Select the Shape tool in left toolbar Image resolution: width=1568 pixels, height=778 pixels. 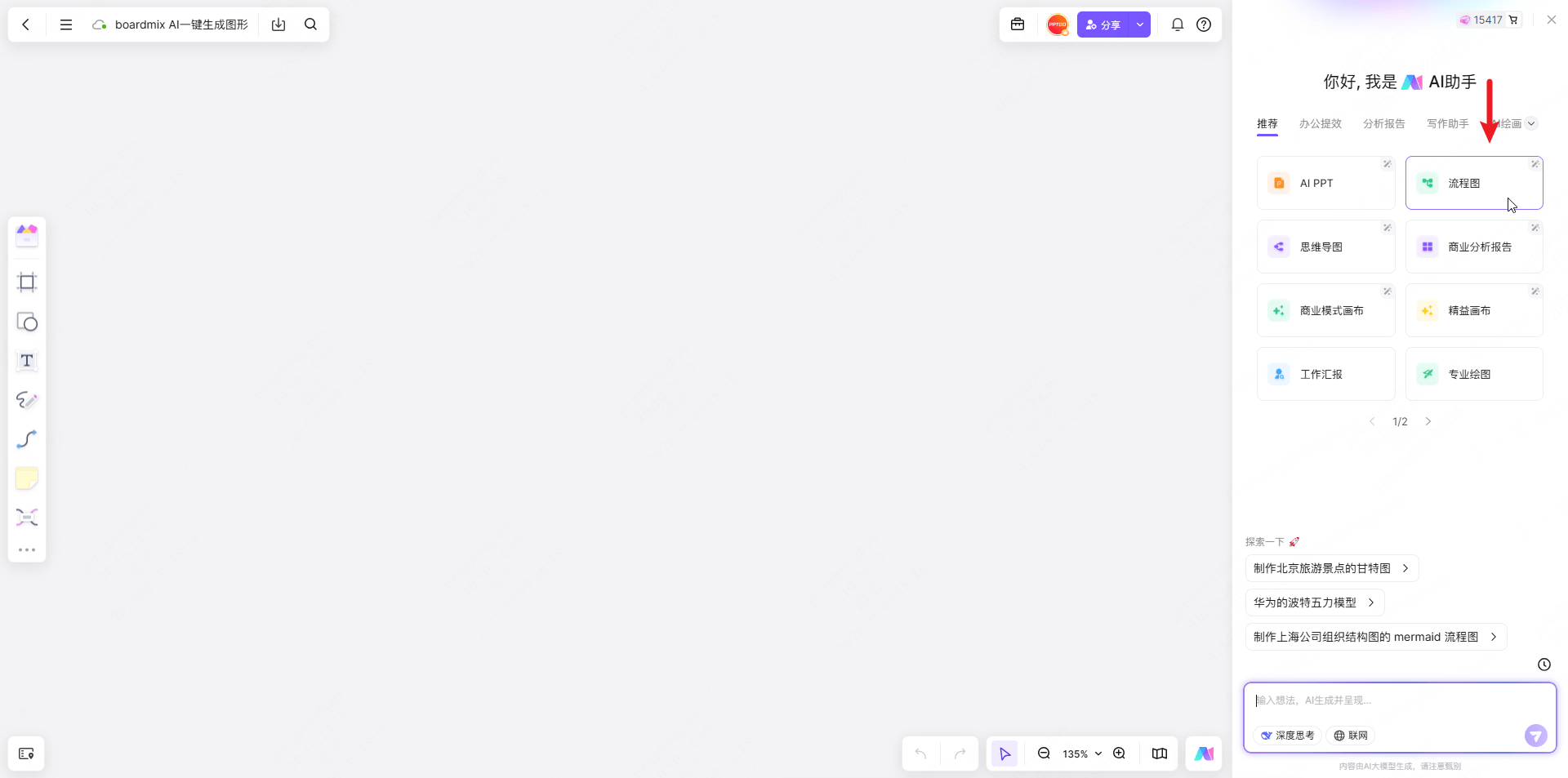(27, 322)
